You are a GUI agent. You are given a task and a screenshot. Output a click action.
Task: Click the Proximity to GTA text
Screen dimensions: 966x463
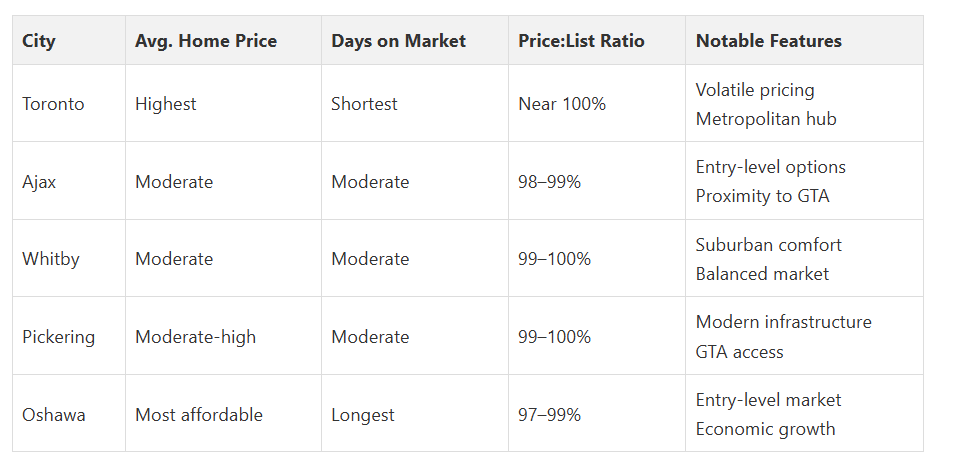(762, 196)
